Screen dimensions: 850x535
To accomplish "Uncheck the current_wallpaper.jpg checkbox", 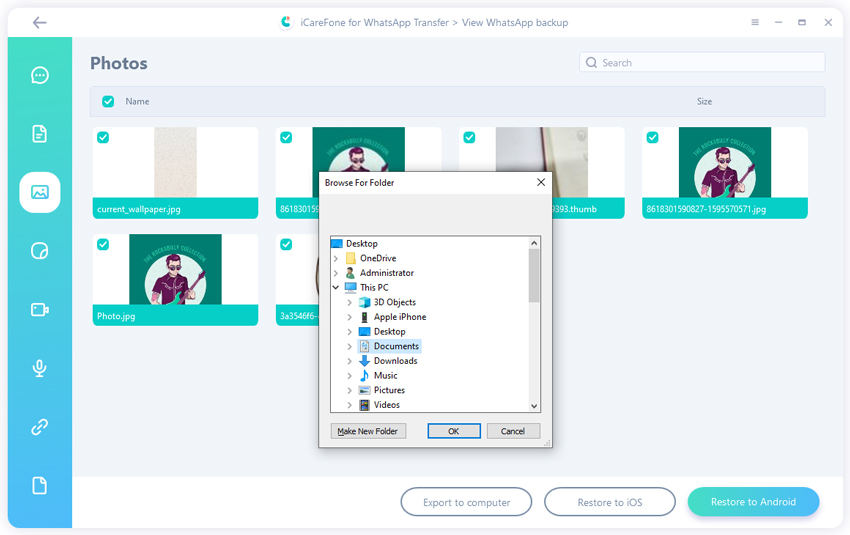I will [x=103, y=138].
